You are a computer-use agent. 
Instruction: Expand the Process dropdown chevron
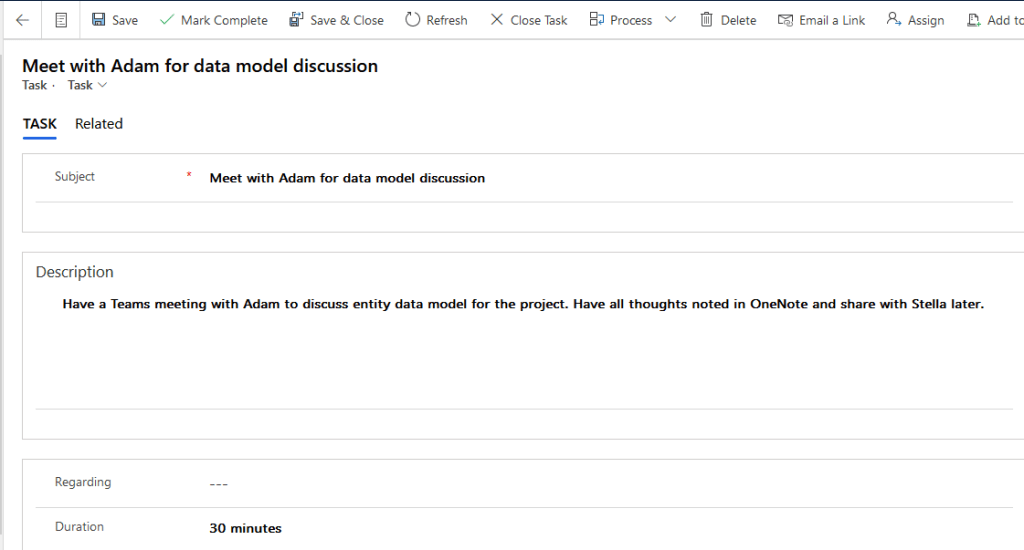click(670, 20)
